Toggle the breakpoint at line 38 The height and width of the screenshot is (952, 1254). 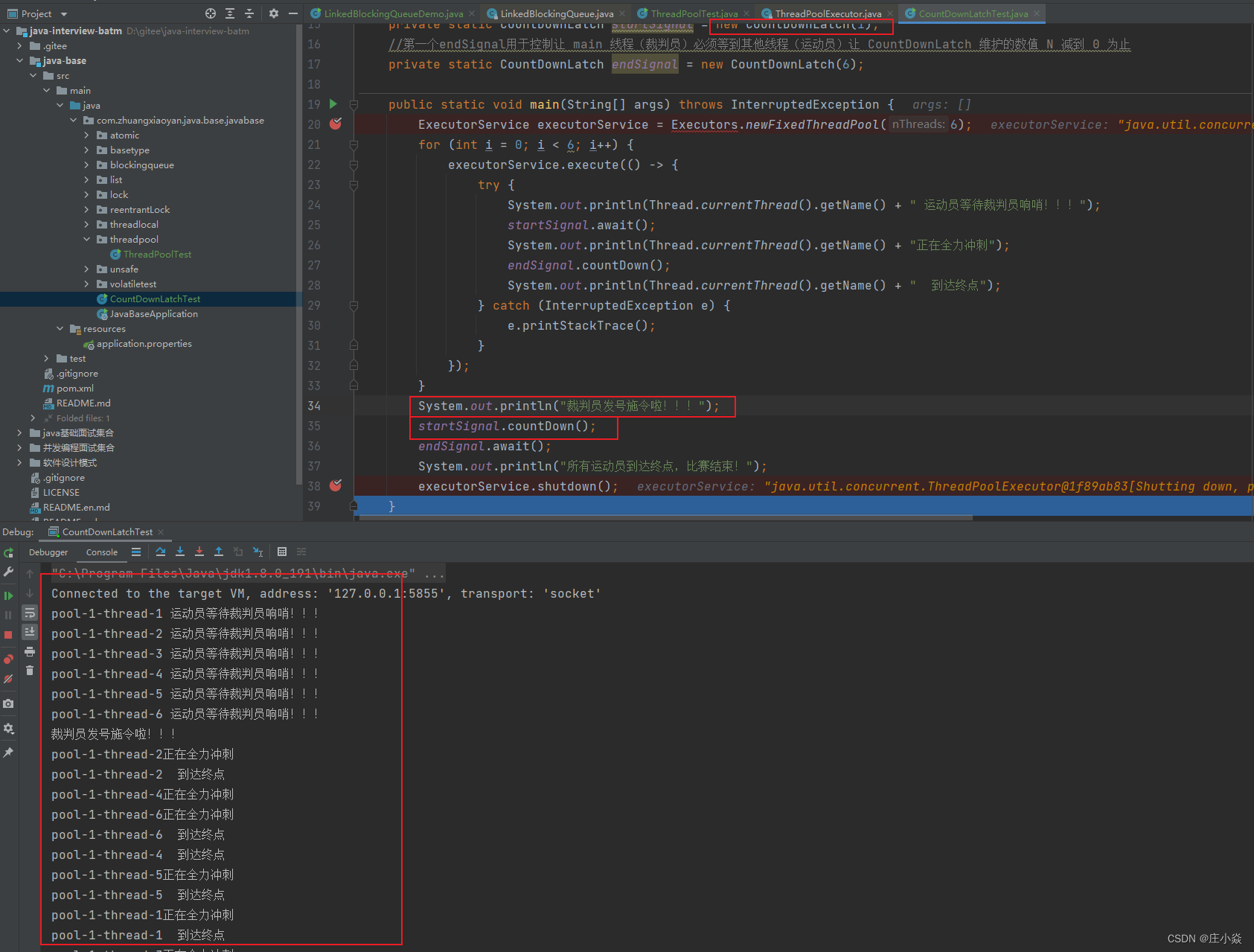[x=336, y=485]
